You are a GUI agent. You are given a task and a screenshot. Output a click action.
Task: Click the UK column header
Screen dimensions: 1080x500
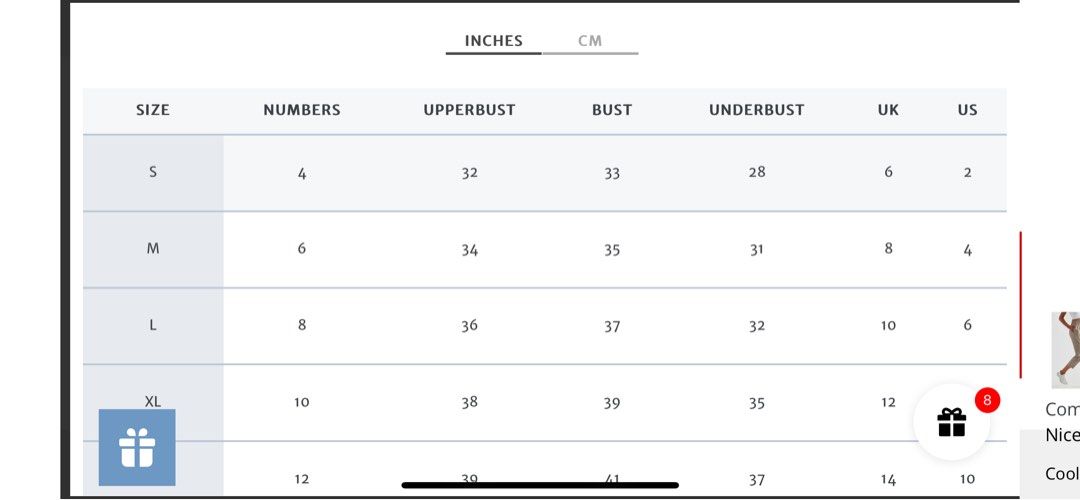888,110
